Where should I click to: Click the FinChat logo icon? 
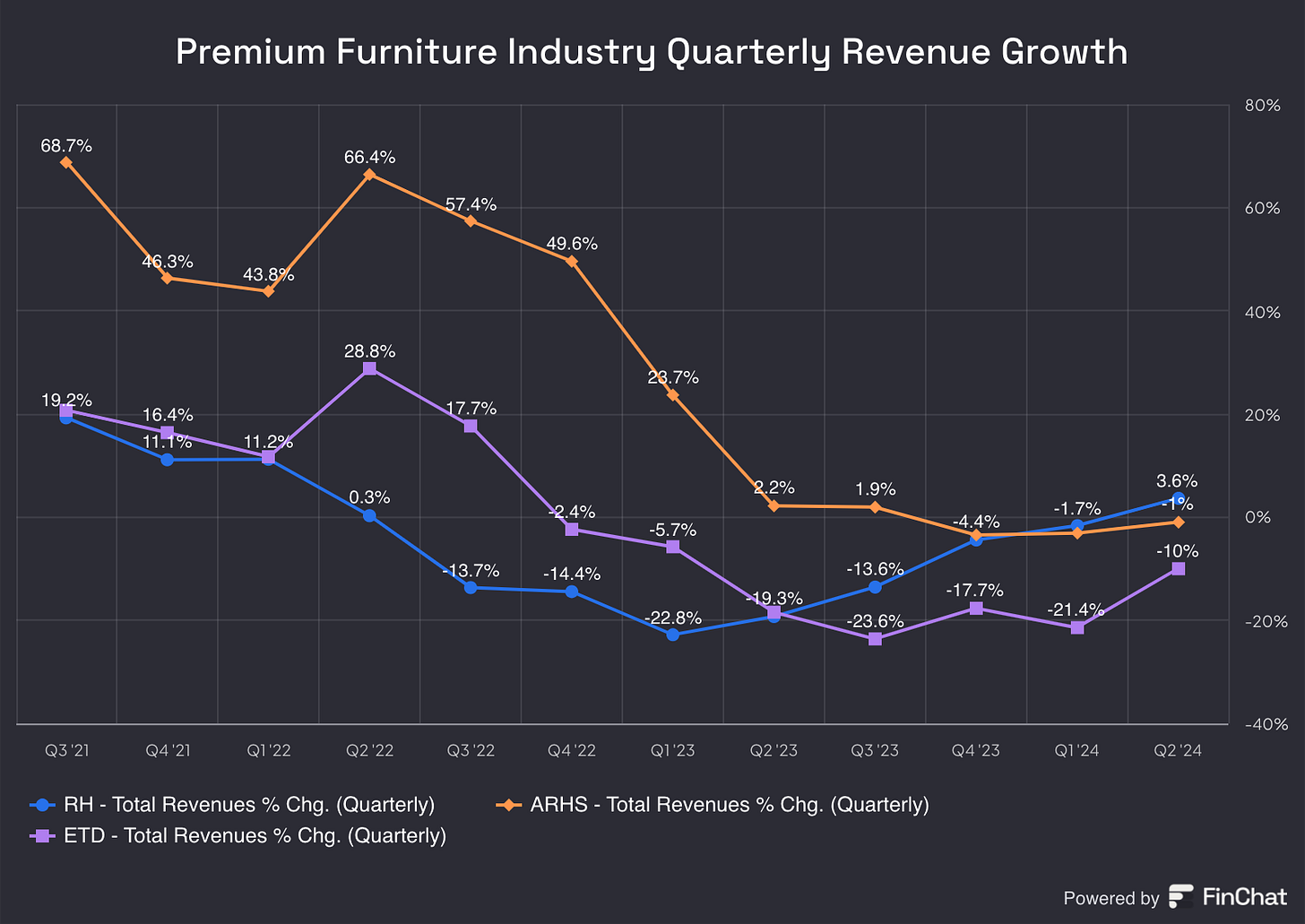pyautogui.click(x=1181, y=896)
